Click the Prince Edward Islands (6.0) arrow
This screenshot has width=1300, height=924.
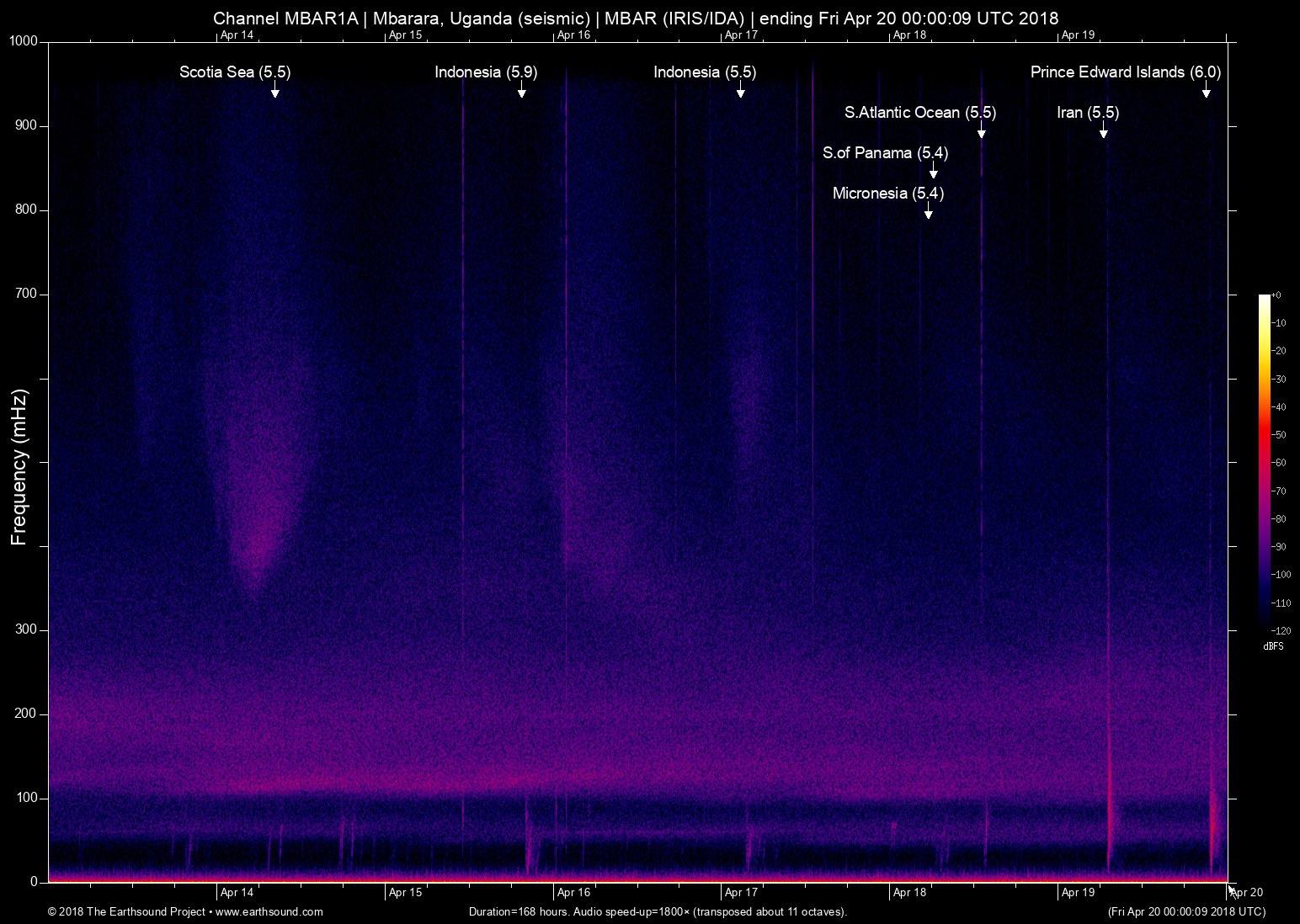pyautogui.click(x=1206, y=91)
